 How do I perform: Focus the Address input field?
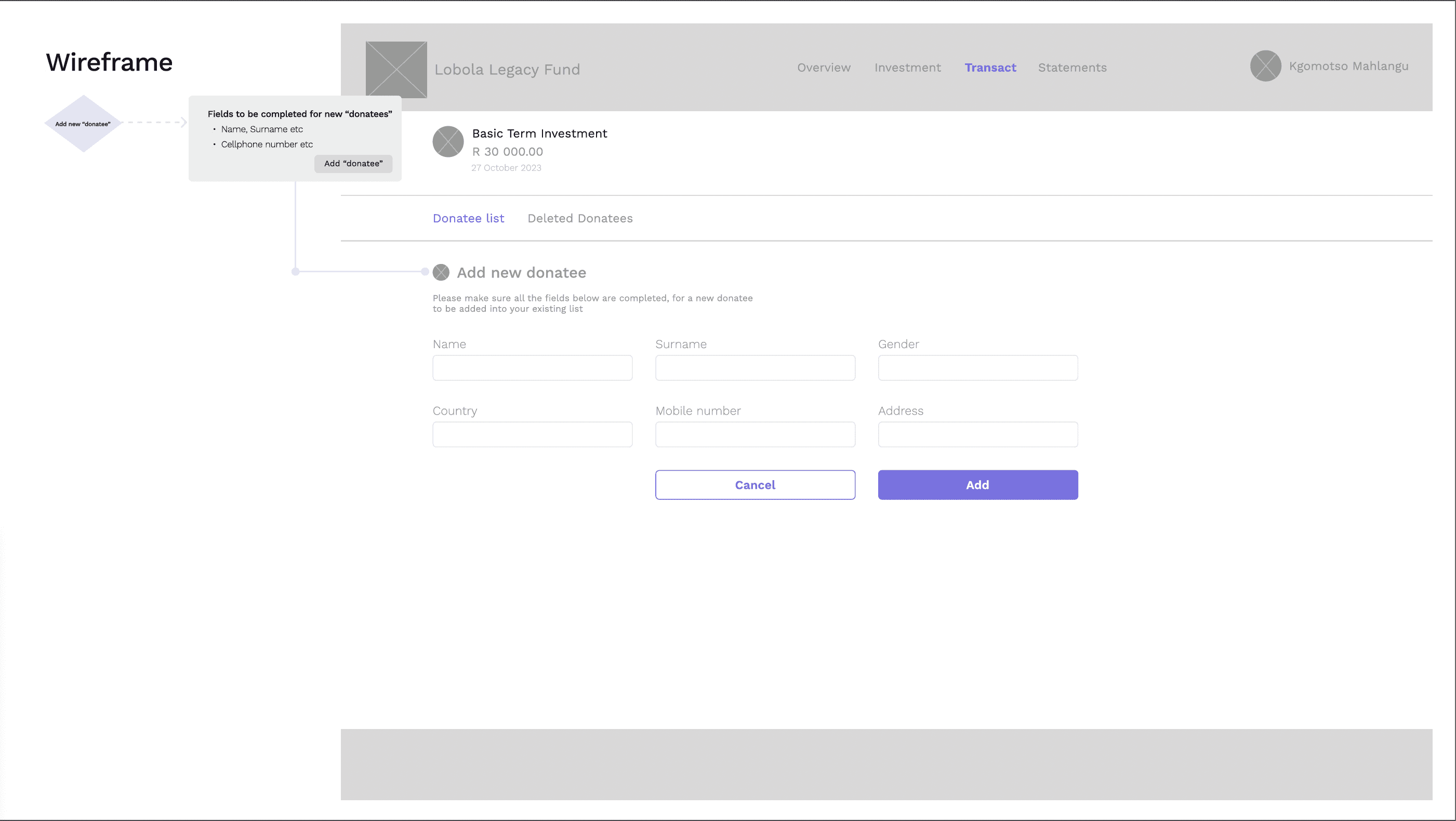977,434
